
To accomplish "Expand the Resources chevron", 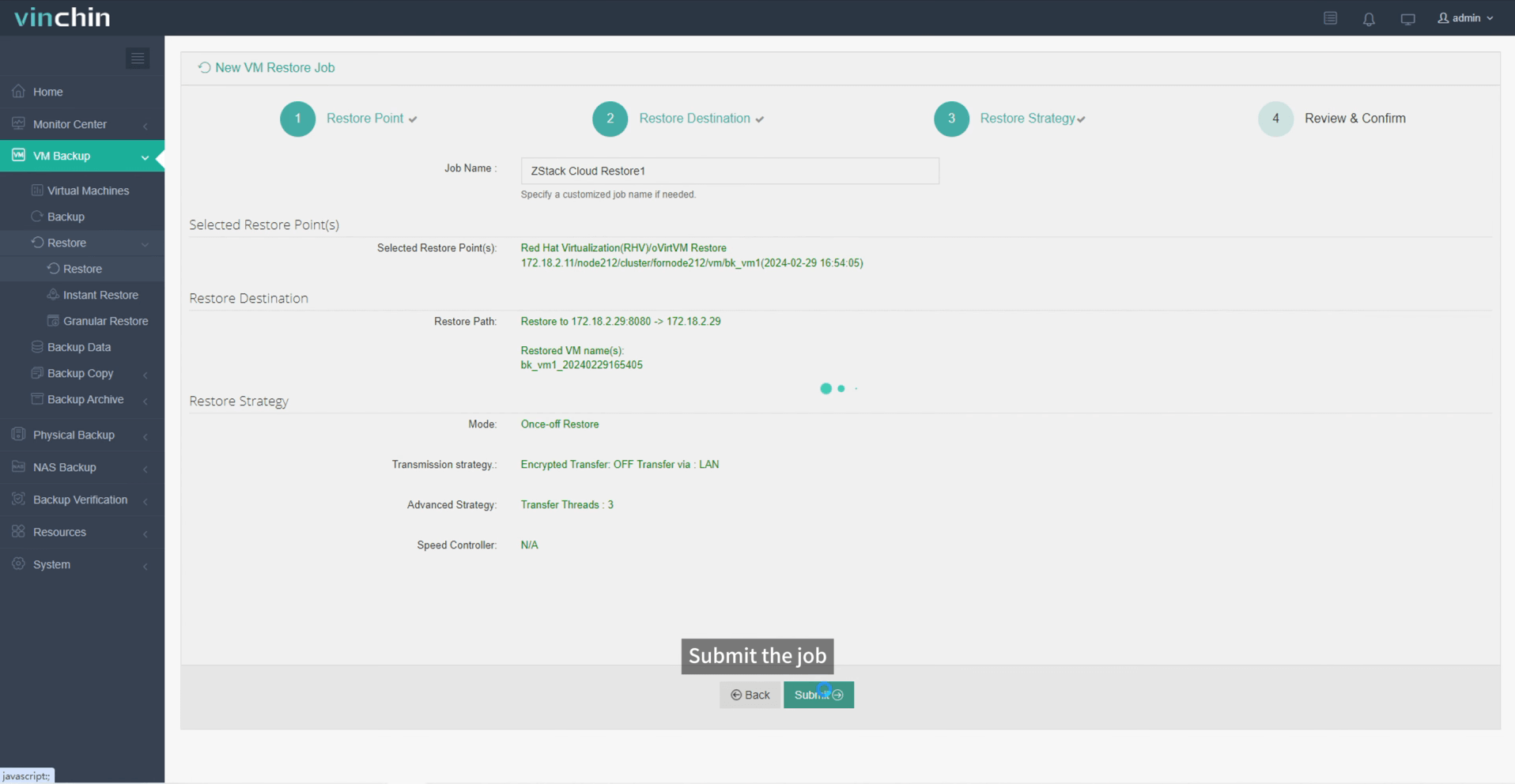I will 145,533.
